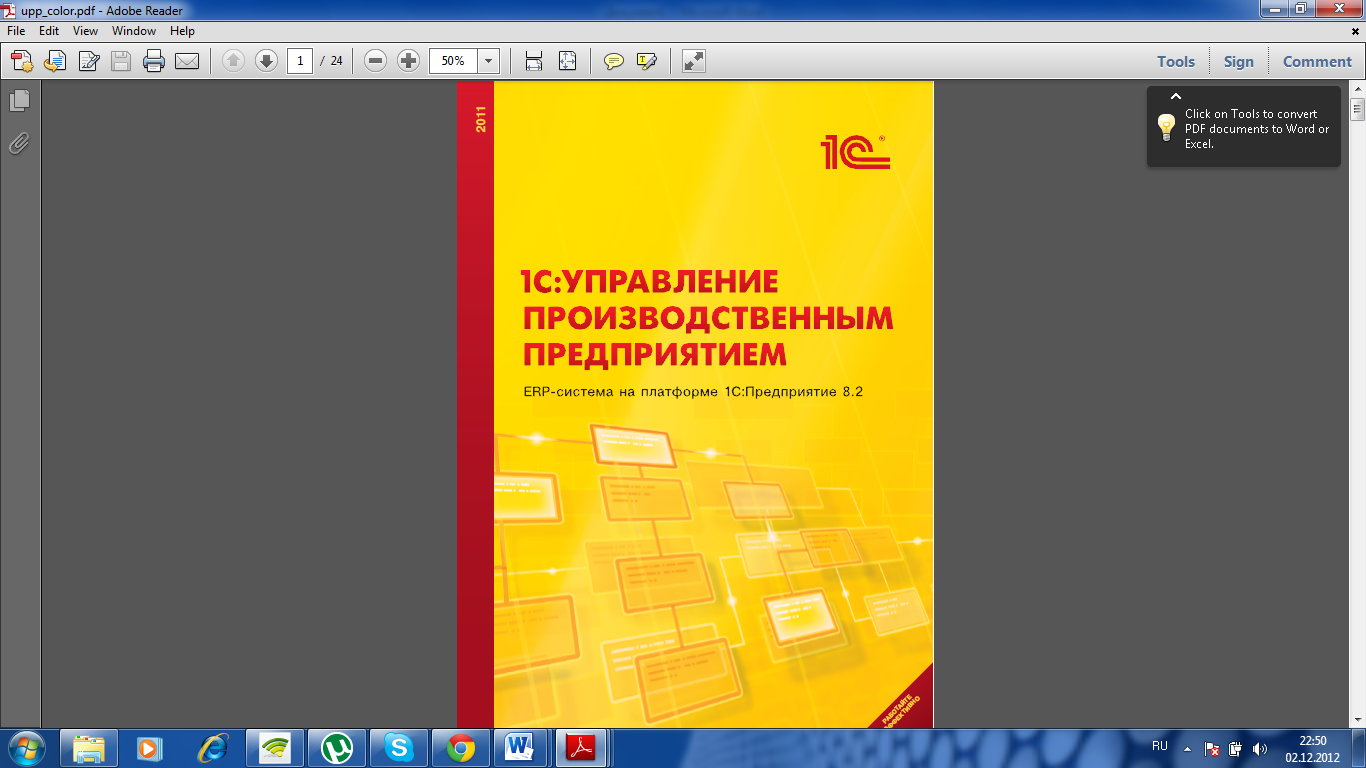Collapse the Tools tip popup caret
Screen dimensions: 1366x768
point(1176,96)
